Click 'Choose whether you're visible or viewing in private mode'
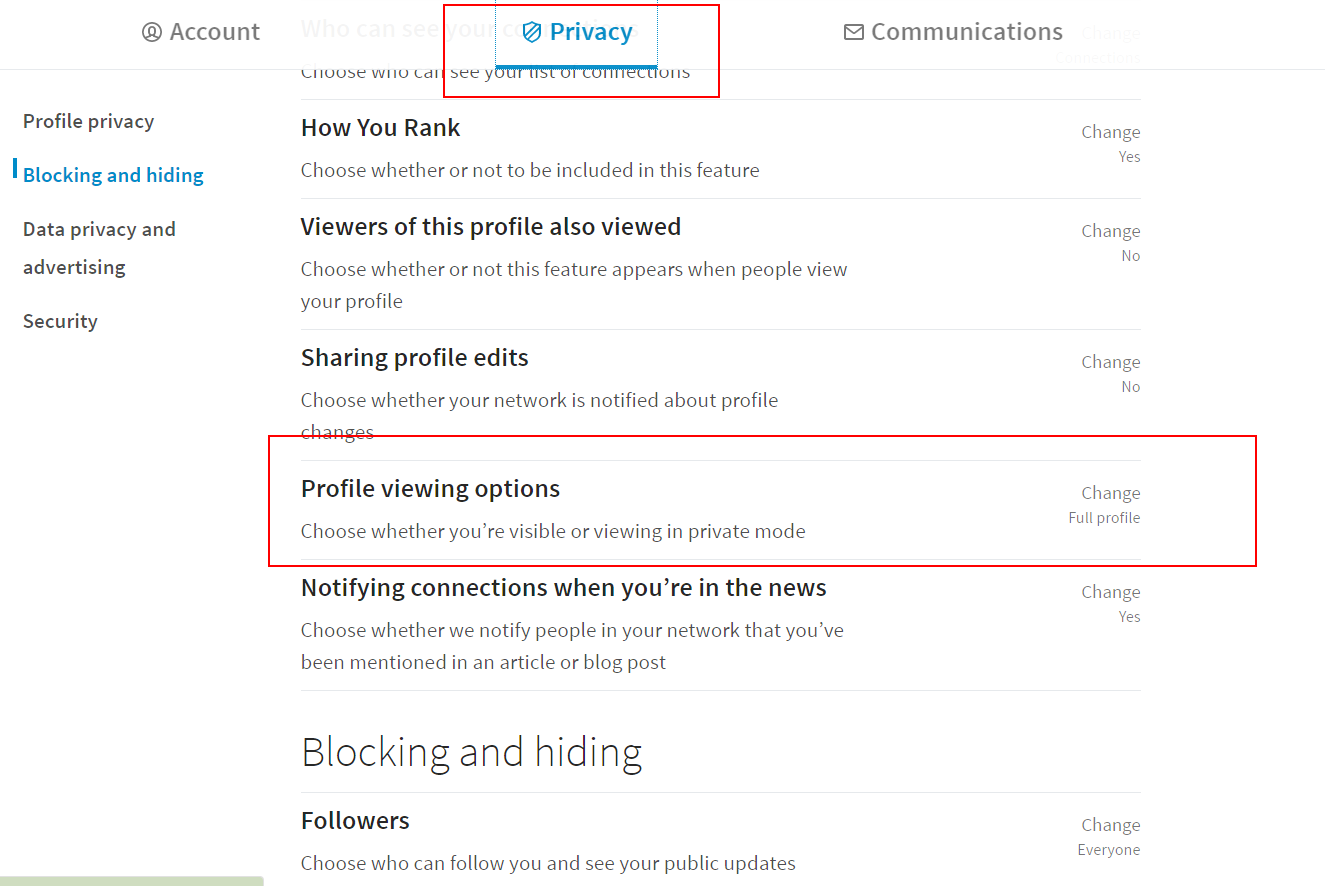Image resolution: width=1325 pixels, height=886 pixels. click(553, 531)
